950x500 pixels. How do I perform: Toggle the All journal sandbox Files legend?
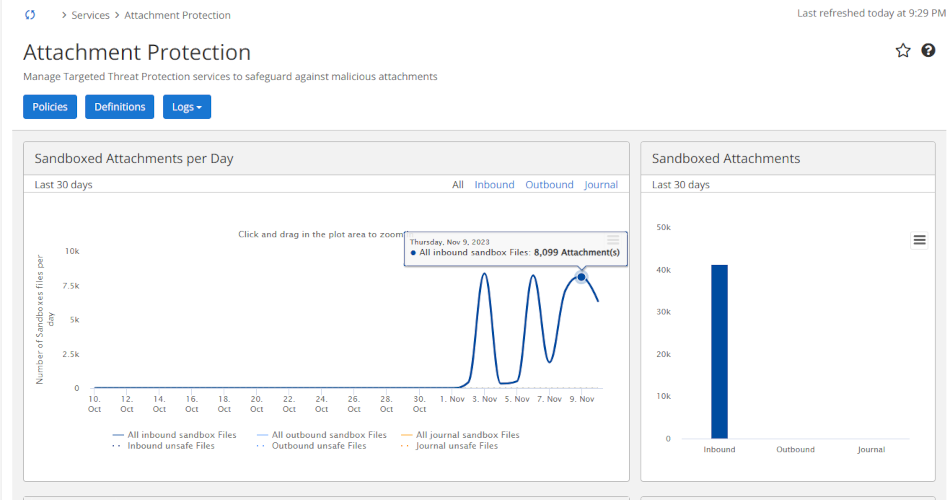tap(460, 435)
